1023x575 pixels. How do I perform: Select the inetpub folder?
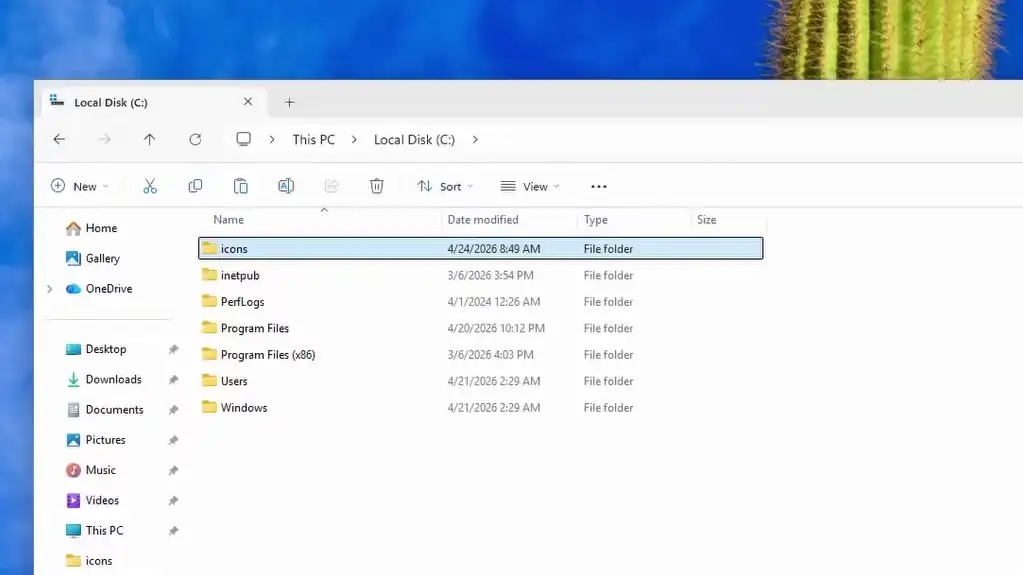pyautogui.click(x=240, y=275)
